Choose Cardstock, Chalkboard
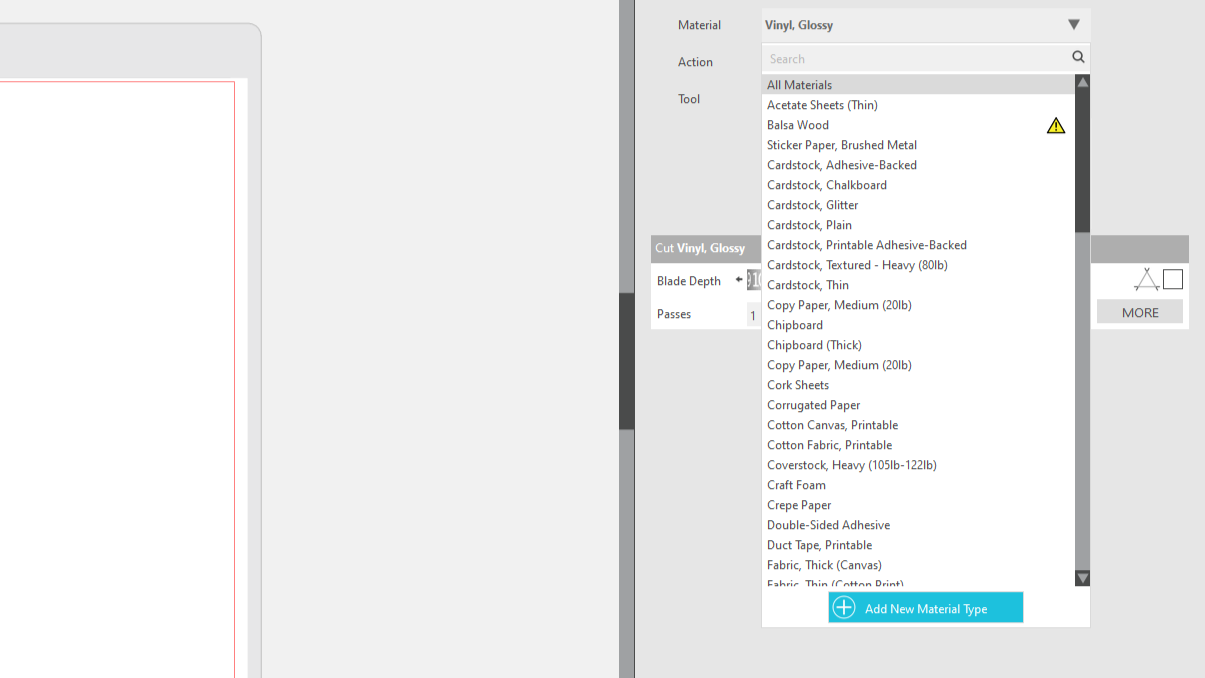This screenshot has height=678, width=1205. pyautogui.click(x=918, y=185)
